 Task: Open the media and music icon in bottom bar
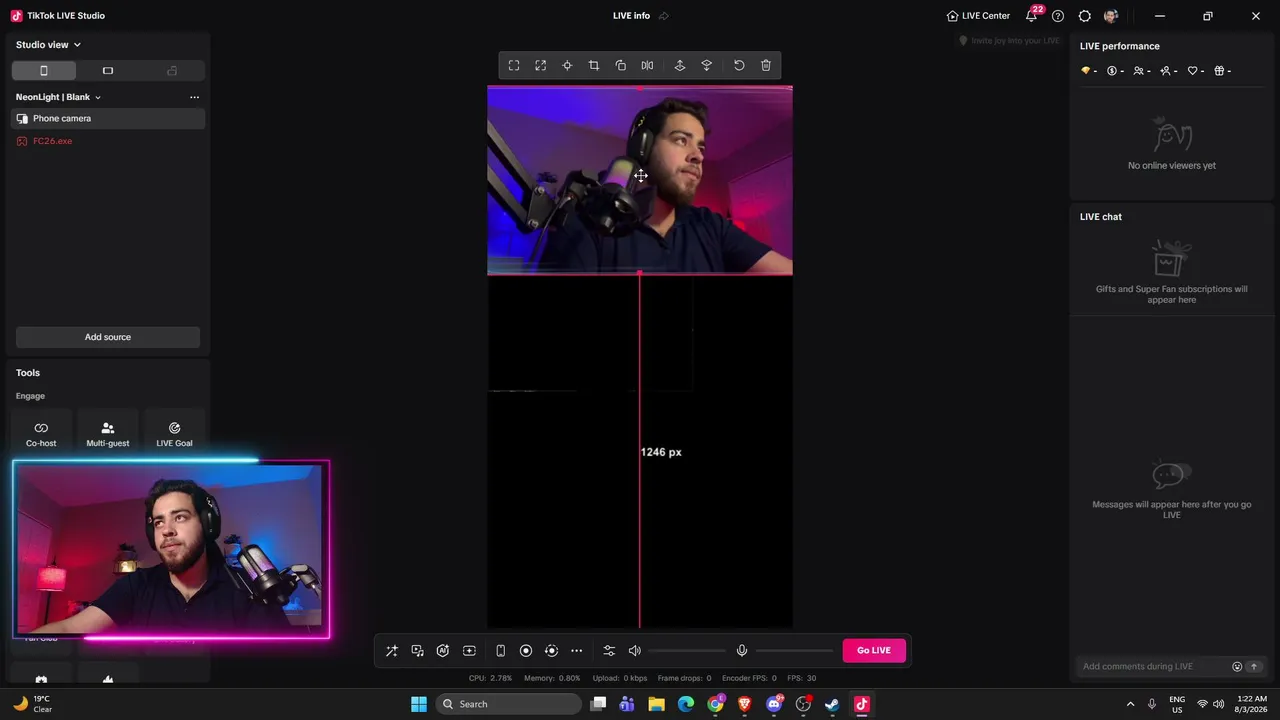(418, 651)
